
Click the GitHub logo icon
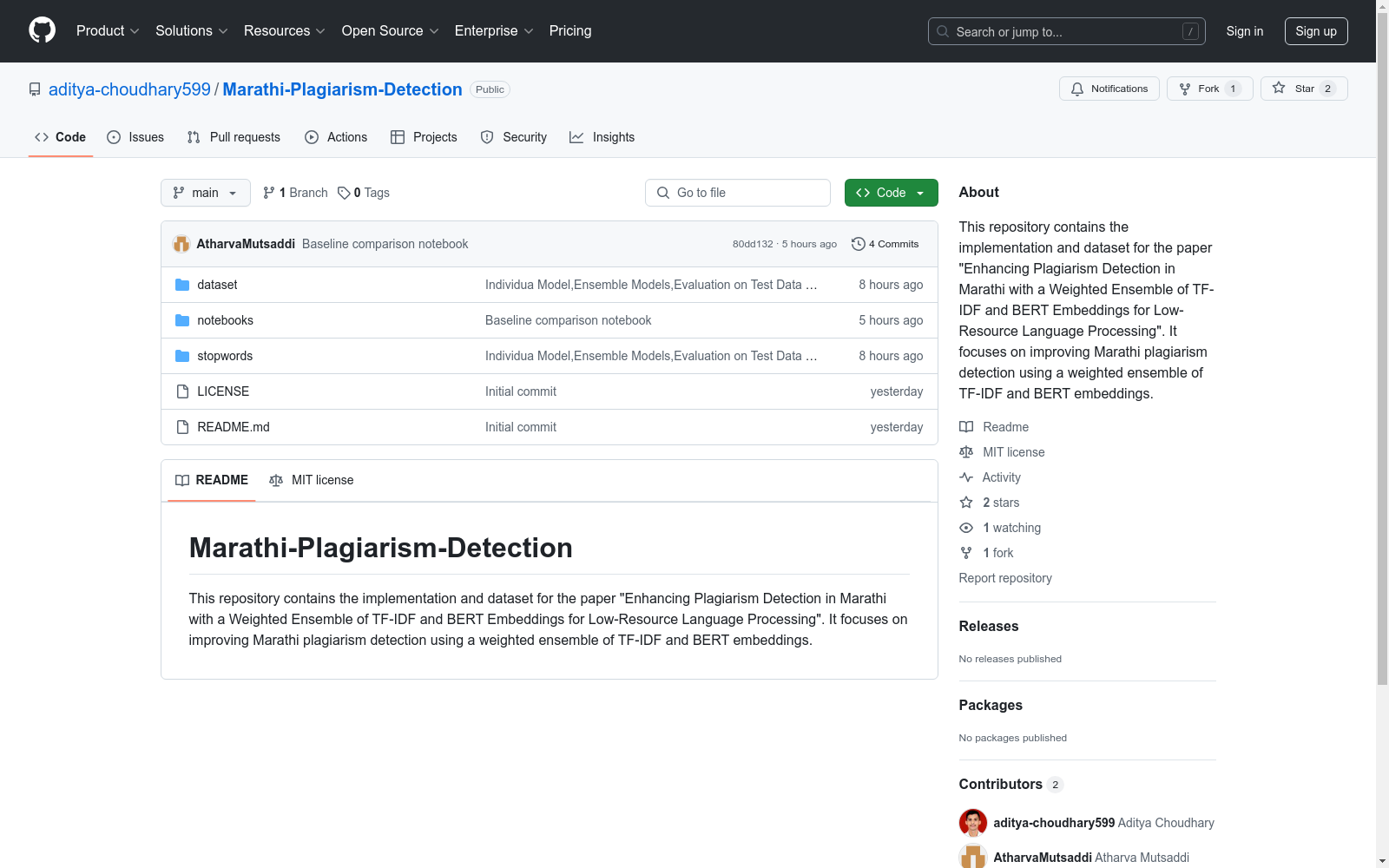(x=42, y=30)
